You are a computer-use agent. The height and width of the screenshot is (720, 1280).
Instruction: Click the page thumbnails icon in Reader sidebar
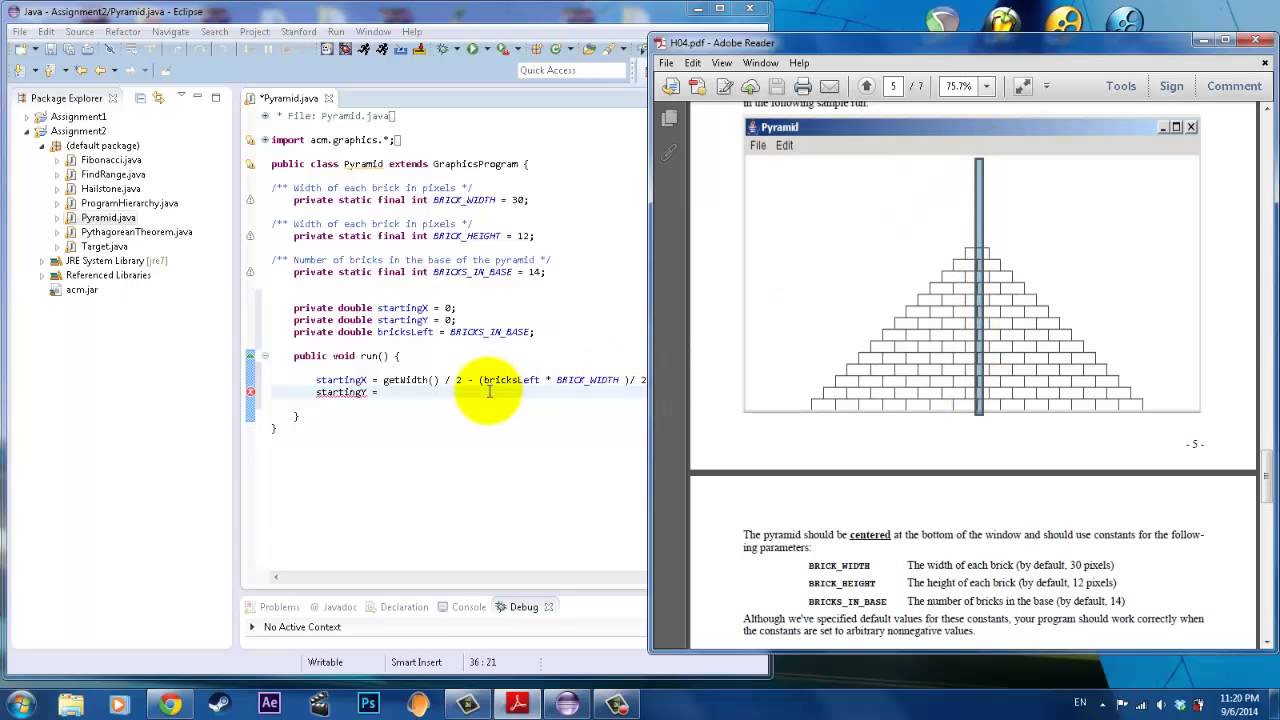coord(669,118)
